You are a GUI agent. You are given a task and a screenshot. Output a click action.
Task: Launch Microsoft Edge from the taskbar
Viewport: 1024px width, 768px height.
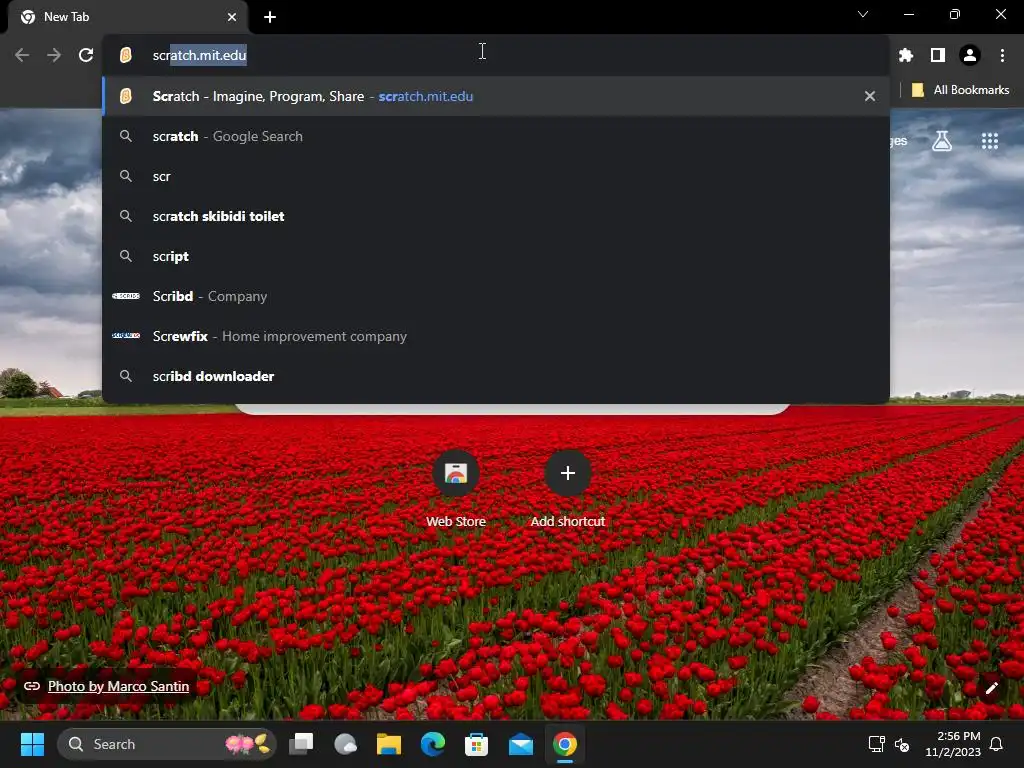[x=432, y=744]
